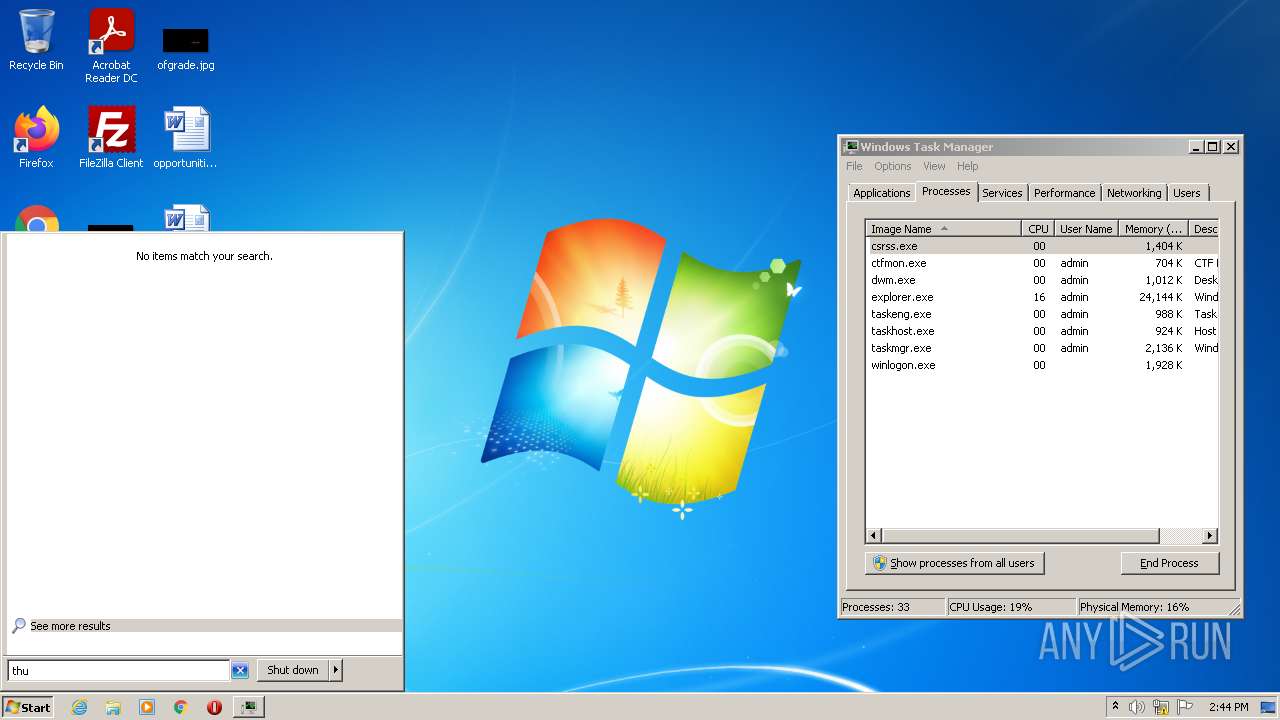Click the End Process button
Image resolution: width=1280 pixels, height=720 pixels.
(1169, 563)
